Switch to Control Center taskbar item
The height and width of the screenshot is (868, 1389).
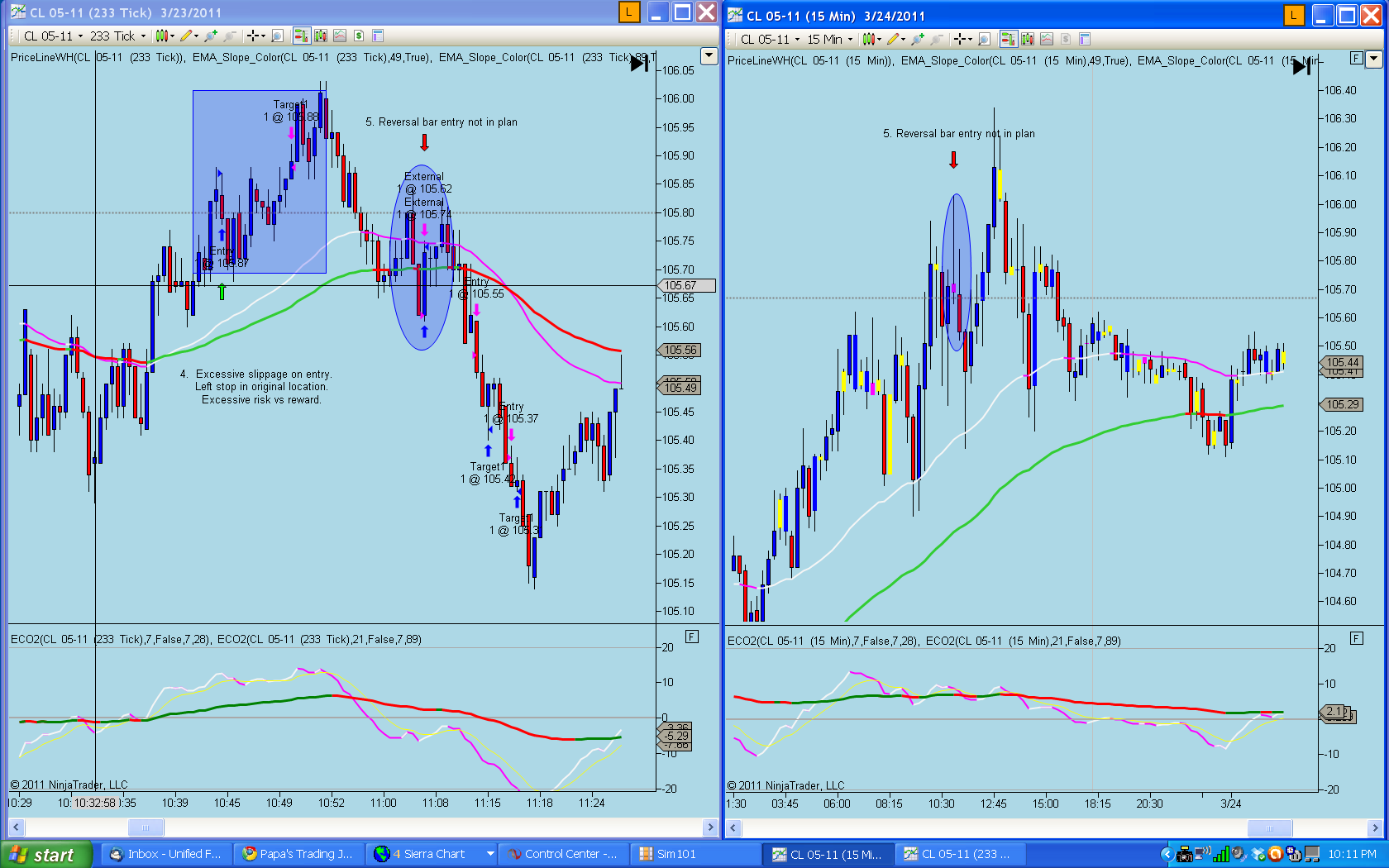point(563,854)
